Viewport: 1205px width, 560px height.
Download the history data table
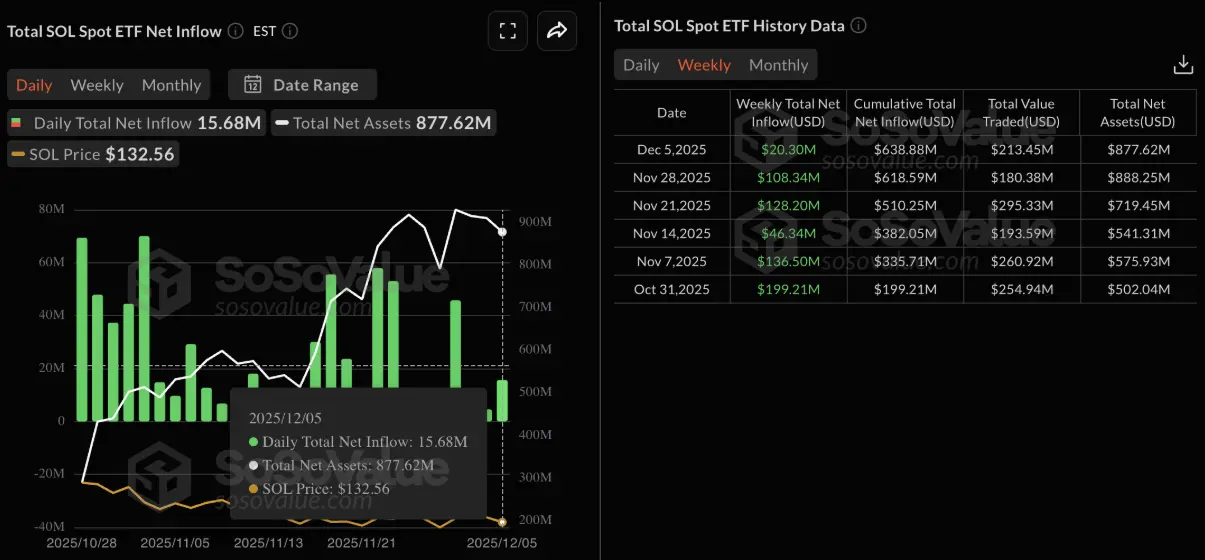[1183, 65]
